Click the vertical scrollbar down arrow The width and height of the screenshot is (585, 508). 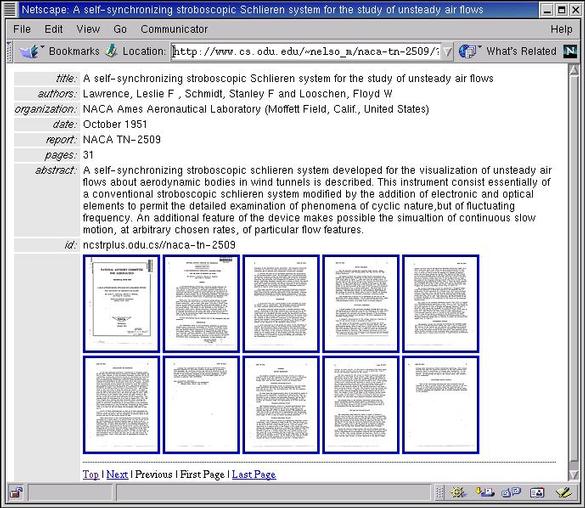tap(574, 474)
